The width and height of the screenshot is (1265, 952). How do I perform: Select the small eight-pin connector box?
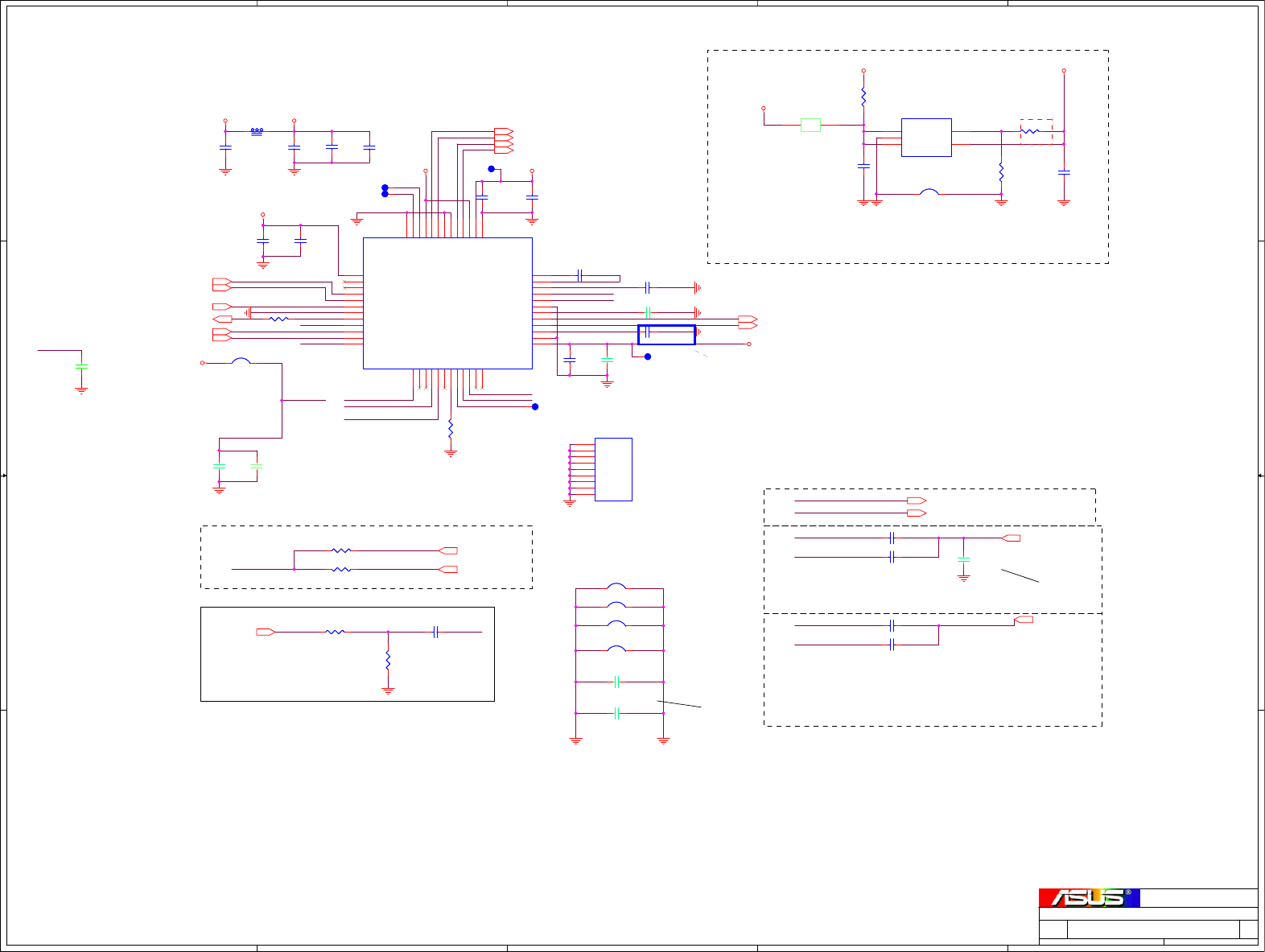click(613, 469)
